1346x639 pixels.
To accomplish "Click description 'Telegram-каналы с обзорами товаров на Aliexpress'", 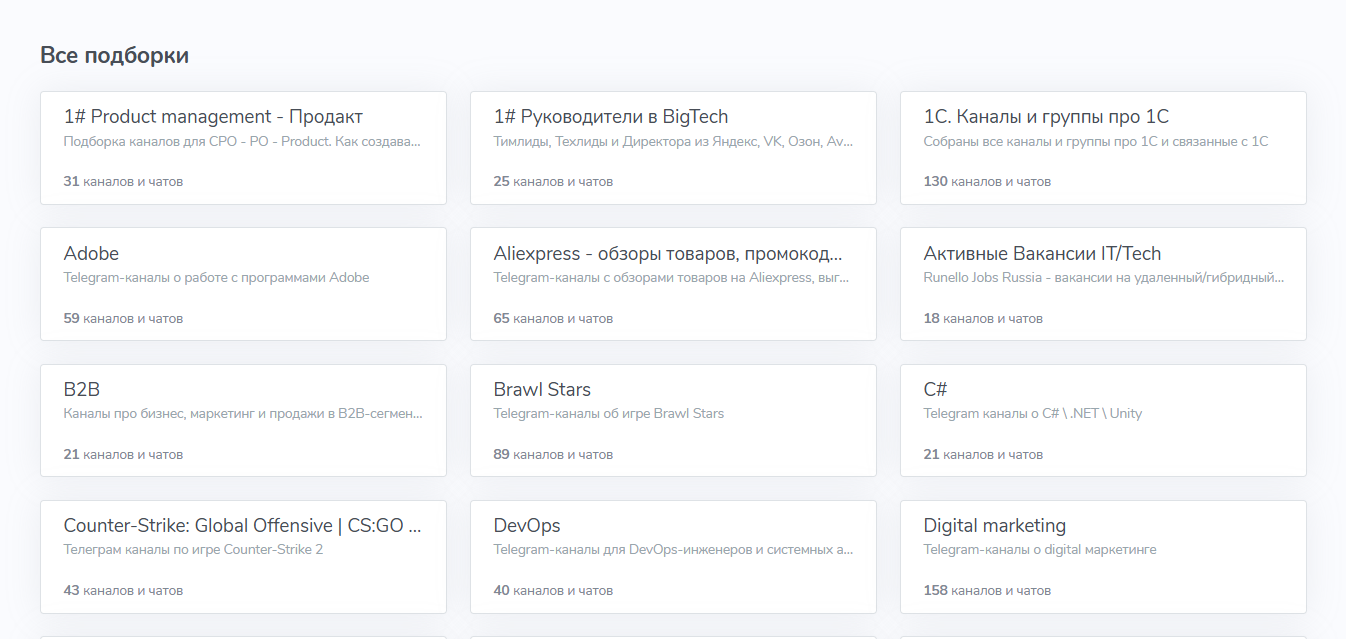I will tap(673, 277).
